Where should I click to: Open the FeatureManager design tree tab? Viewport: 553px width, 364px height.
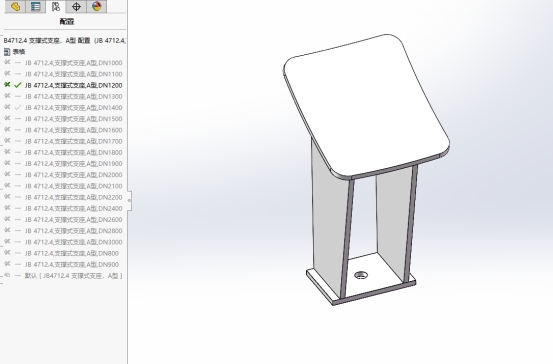pyautogui.click(x=15, y=6)
